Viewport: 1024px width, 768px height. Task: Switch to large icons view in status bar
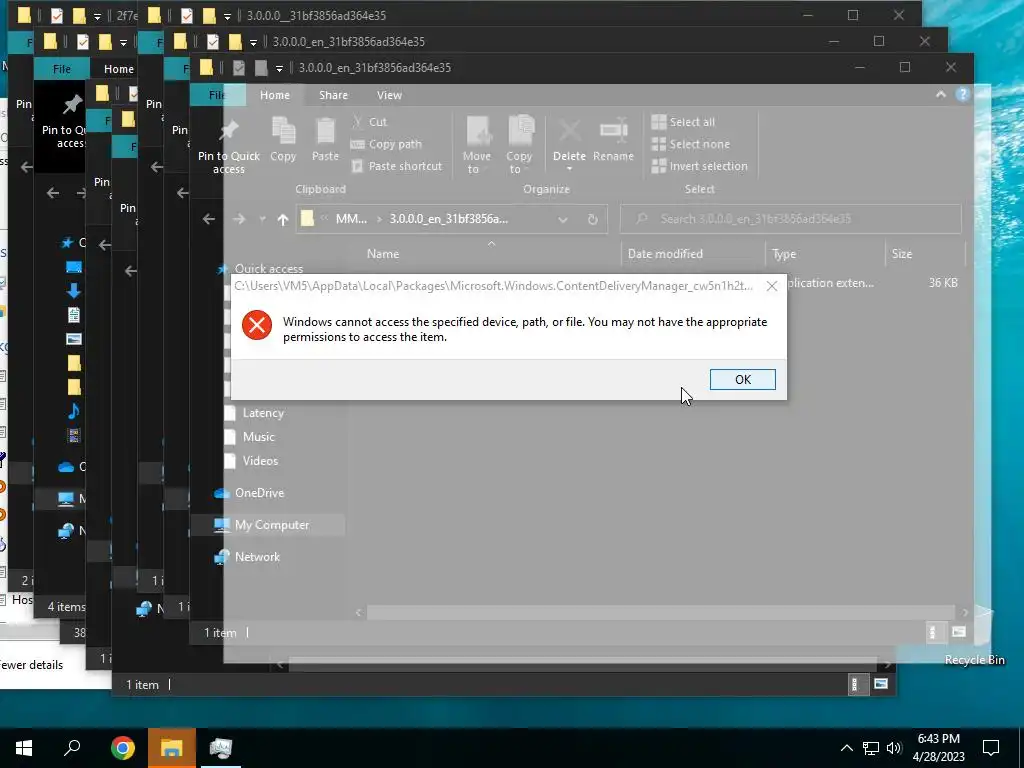tap(958, 632)
